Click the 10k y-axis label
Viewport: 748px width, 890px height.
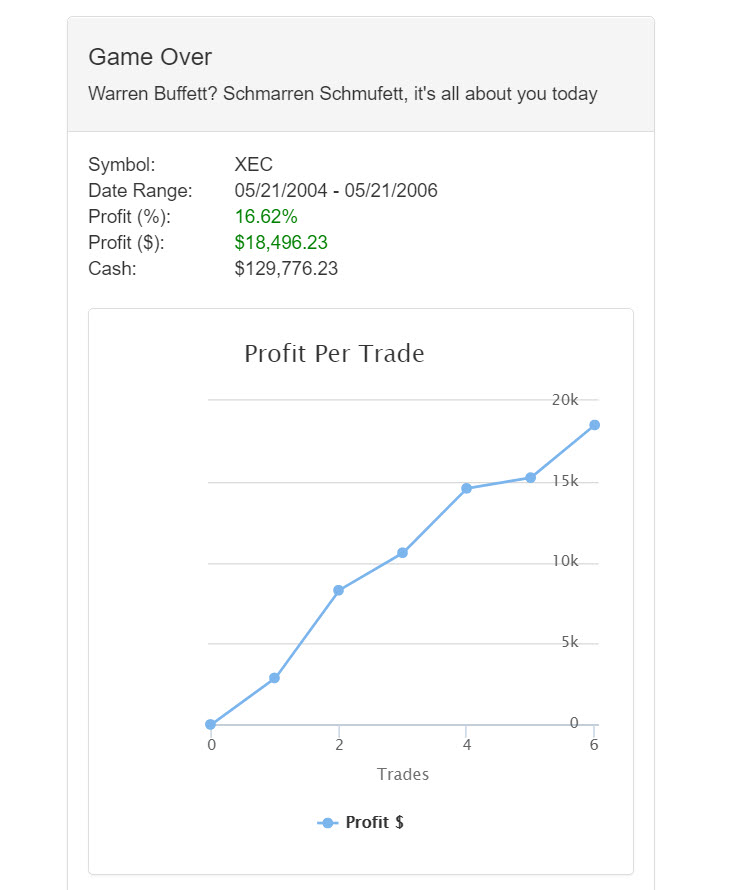pyautogui.click(x=565, y=561)
